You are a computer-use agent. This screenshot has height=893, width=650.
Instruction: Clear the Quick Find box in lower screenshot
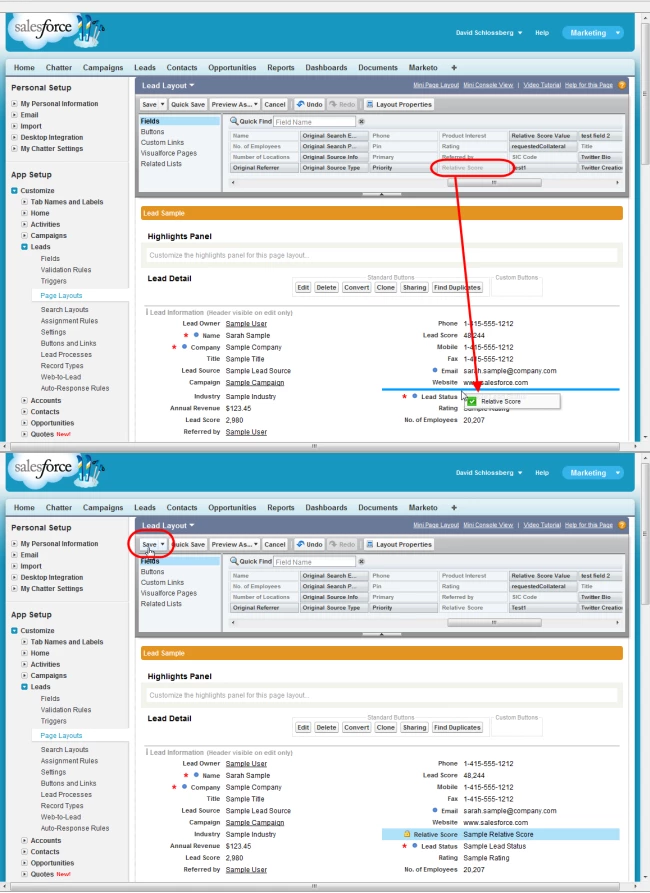(361, 562)
